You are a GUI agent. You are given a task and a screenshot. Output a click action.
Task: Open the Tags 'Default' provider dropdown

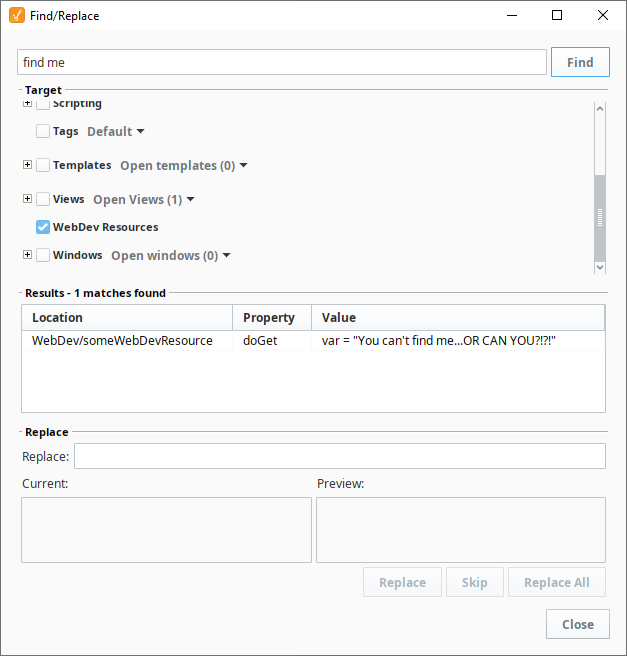(116, 131)
